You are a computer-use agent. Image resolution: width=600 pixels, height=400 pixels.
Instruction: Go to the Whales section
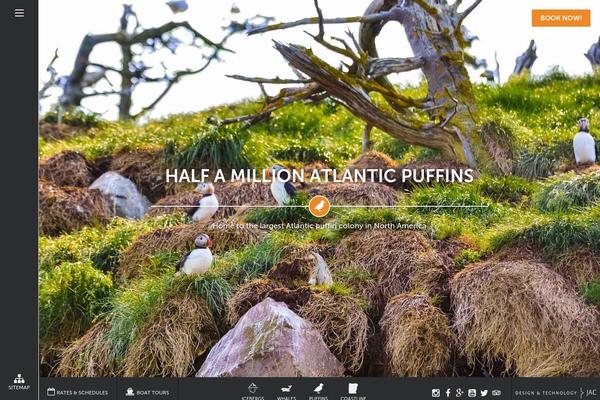pos(286,392)
